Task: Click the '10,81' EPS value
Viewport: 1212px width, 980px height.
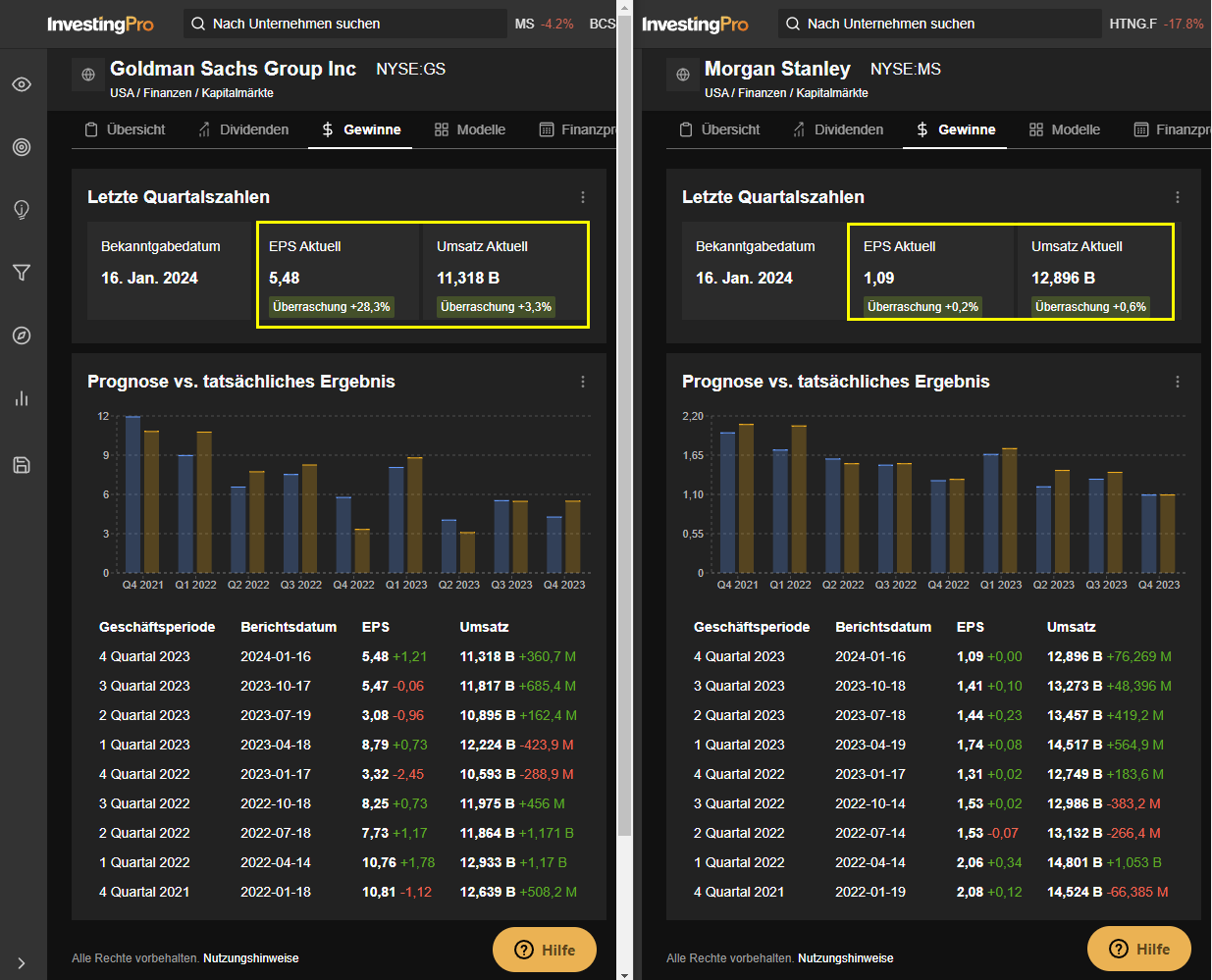Action: coord(379,892)
